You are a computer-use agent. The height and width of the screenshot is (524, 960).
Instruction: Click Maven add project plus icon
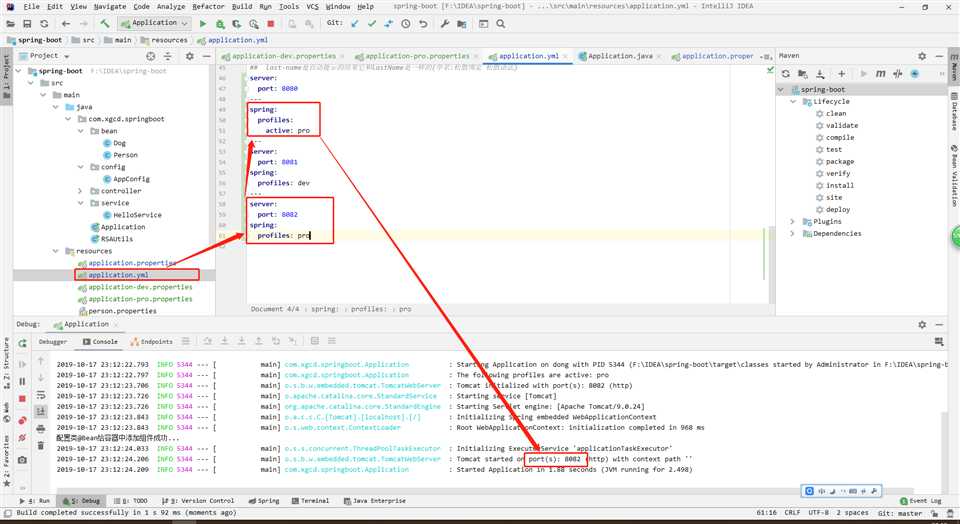tap(841, 73)
